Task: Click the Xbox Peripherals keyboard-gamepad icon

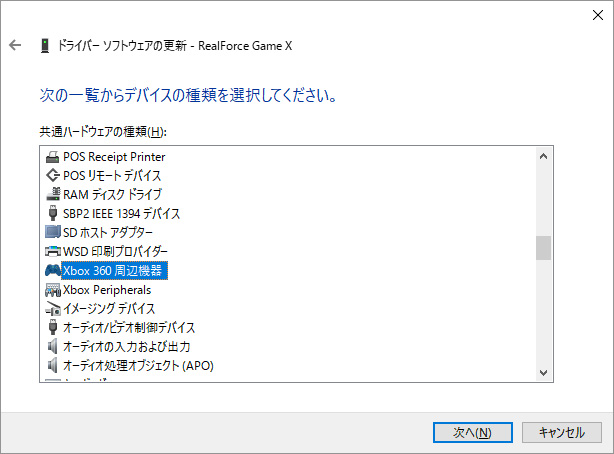Action: tap(52, 289)
